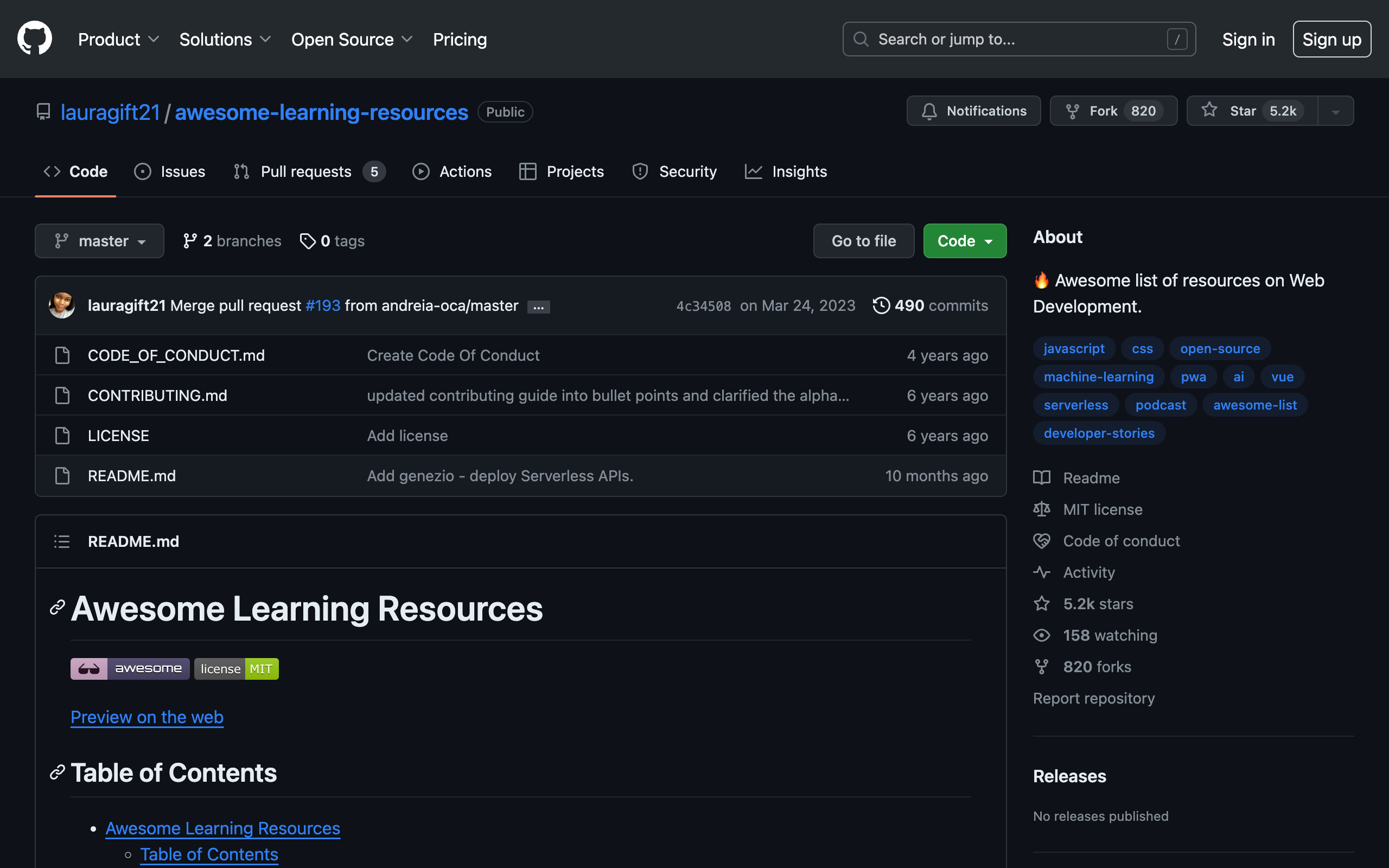The width and height of the screenshot is (1389, 868).
Task: Expand the Solutions menu
Action: [x=225, y=39]
